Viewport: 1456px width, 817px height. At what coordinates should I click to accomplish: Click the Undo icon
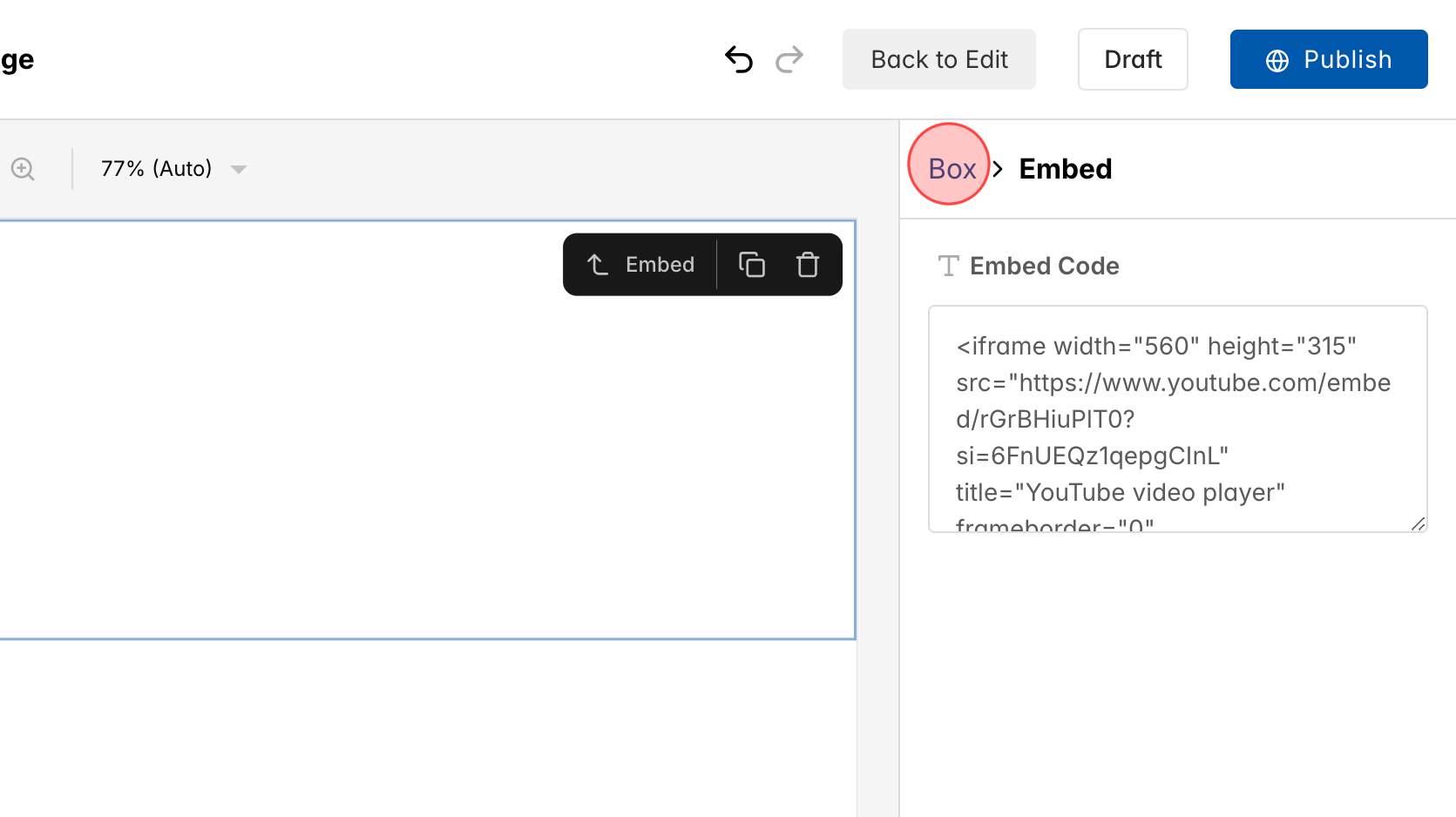(738, 59)
